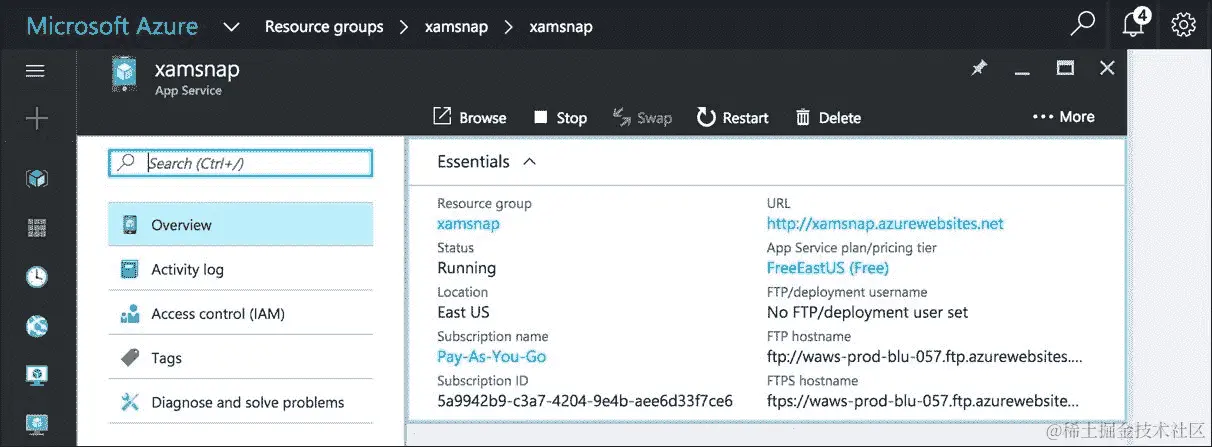Click the East US location value
Screen dimensions: 1212x447
(x=463, y=312)
